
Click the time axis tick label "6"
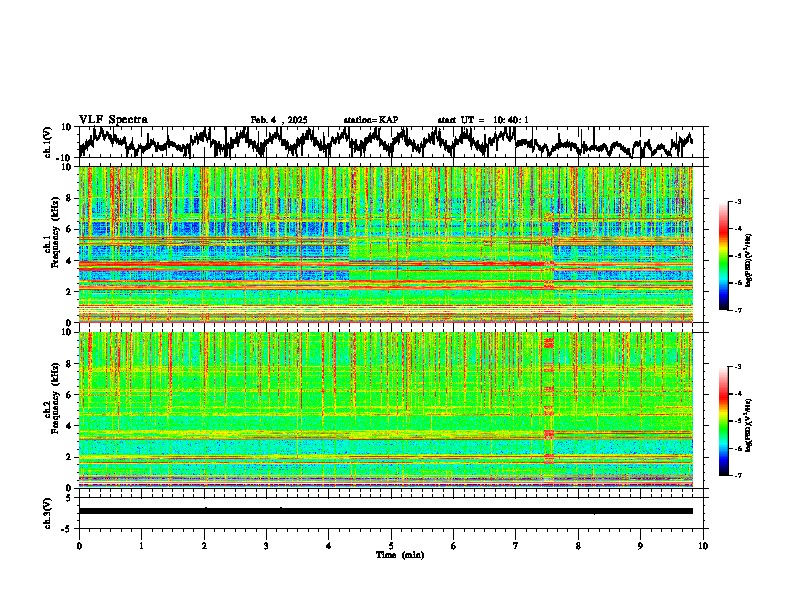[x=454, y=546]
